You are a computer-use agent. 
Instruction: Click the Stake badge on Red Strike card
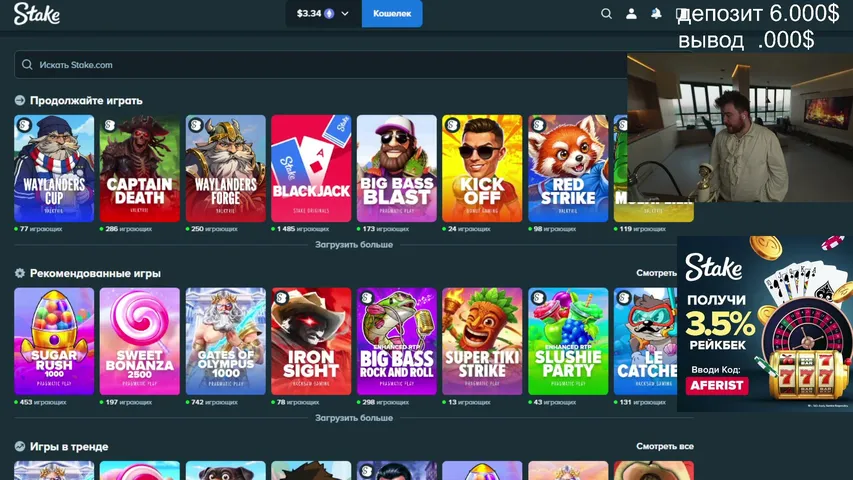pyautogui.click(x=538, y=125)
